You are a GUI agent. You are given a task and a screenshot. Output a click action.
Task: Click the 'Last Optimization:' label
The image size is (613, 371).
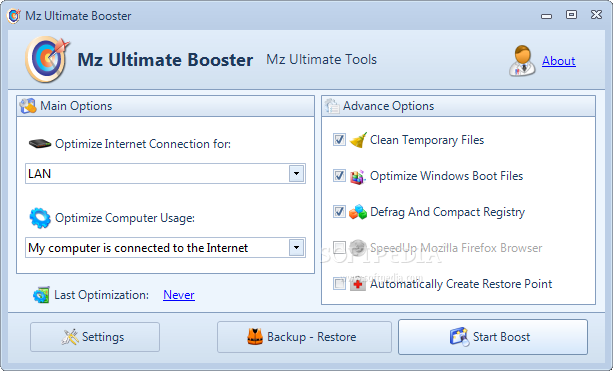[102, 295]
